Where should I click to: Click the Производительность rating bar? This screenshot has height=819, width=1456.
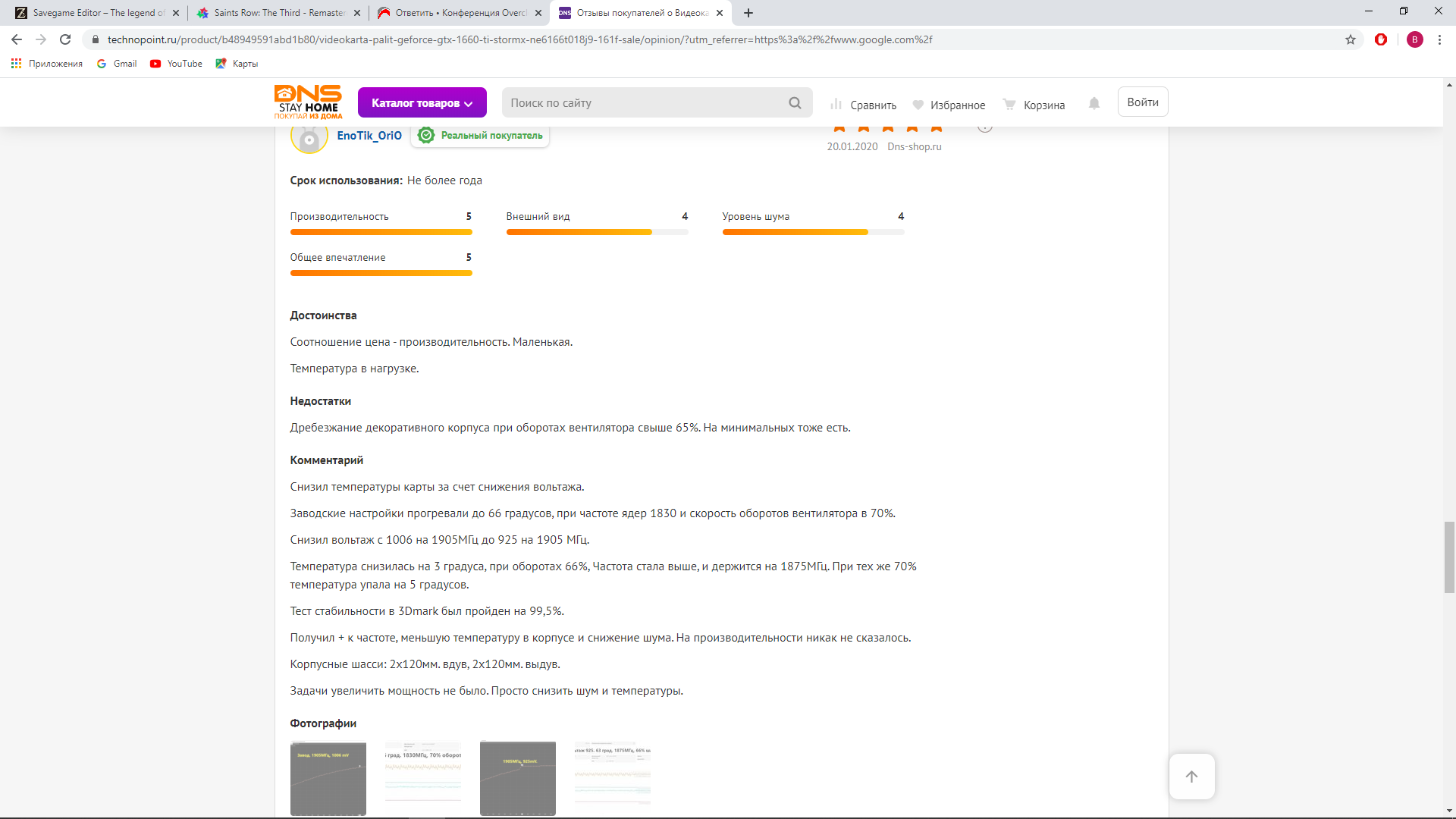pyautogui.click(x=381, y=232)
